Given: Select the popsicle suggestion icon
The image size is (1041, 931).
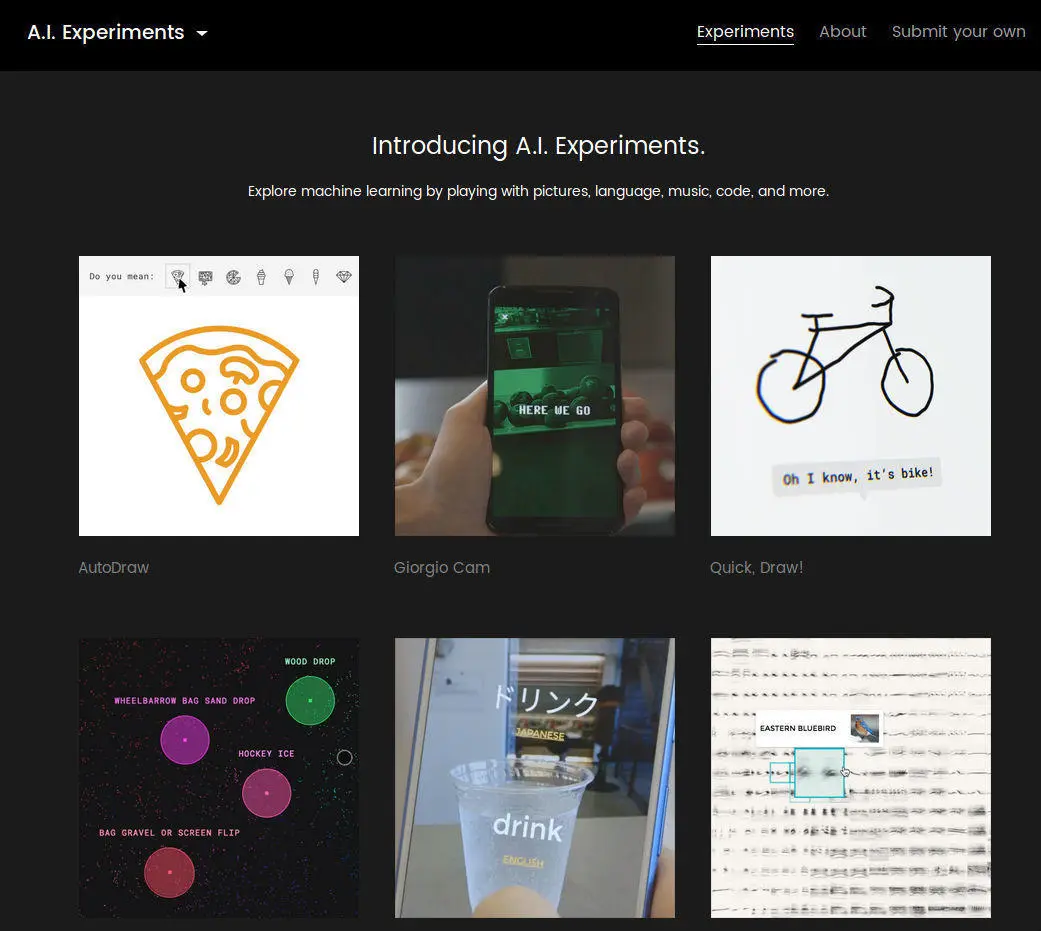Looking at the screenshot, I should coord(316,276).
